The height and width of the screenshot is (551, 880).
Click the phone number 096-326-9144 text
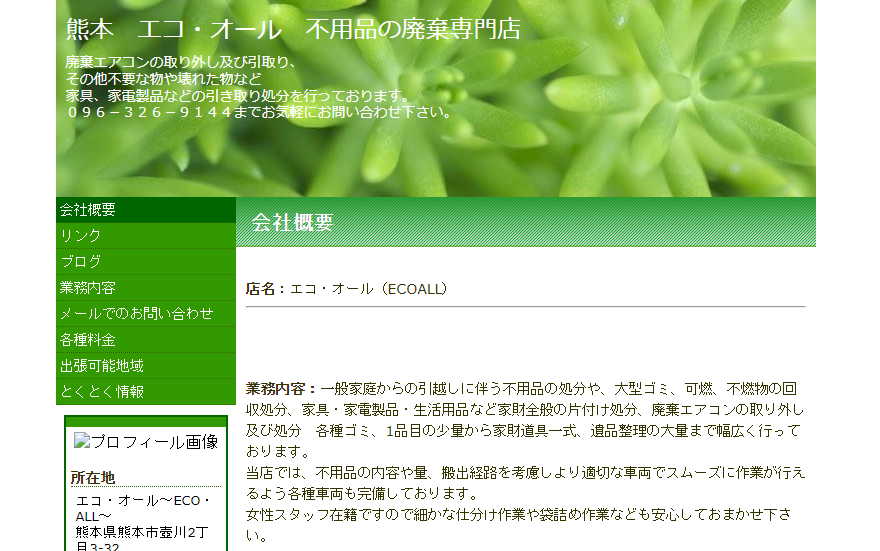click(x=149, y=112)
